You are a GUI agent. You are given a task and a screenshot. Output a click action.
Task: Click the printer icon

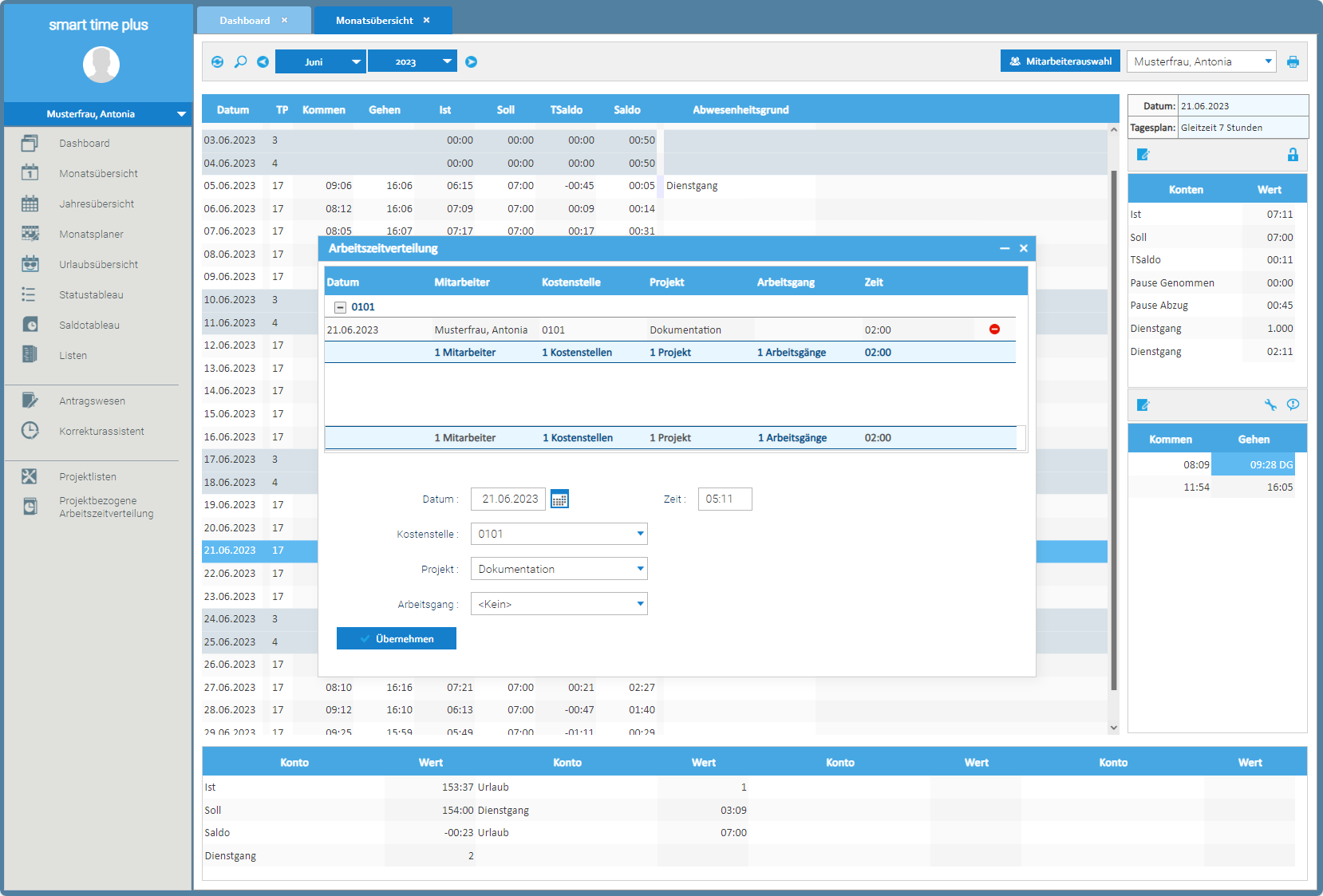[1293, 61]
